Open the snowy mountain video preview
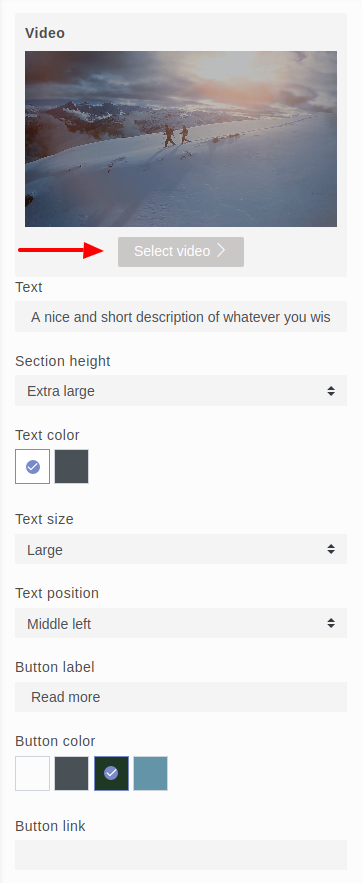This screenshot has height=883, width=362. (181, 139)
